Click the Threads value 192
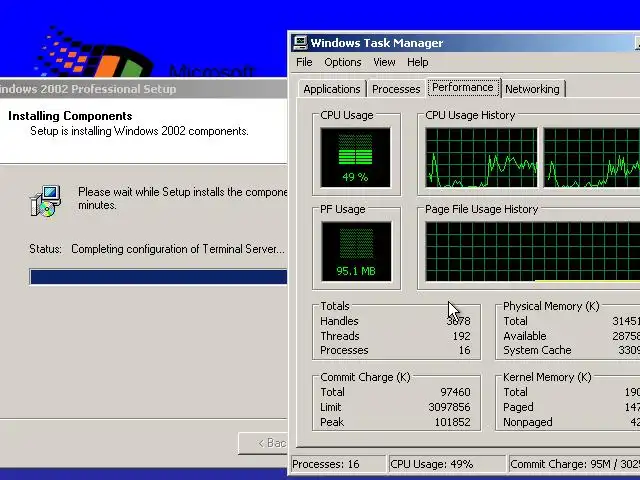Screen dimensions: 640x480 462,336
